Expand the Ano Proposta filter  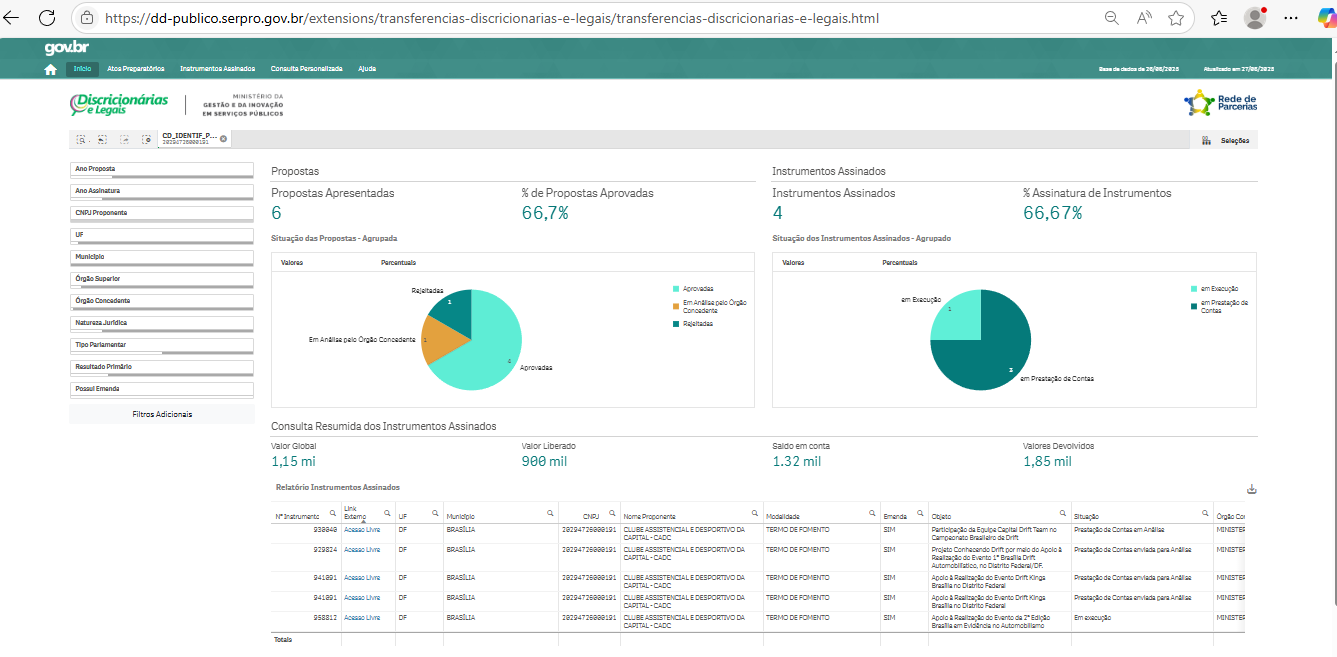[161, 169]
